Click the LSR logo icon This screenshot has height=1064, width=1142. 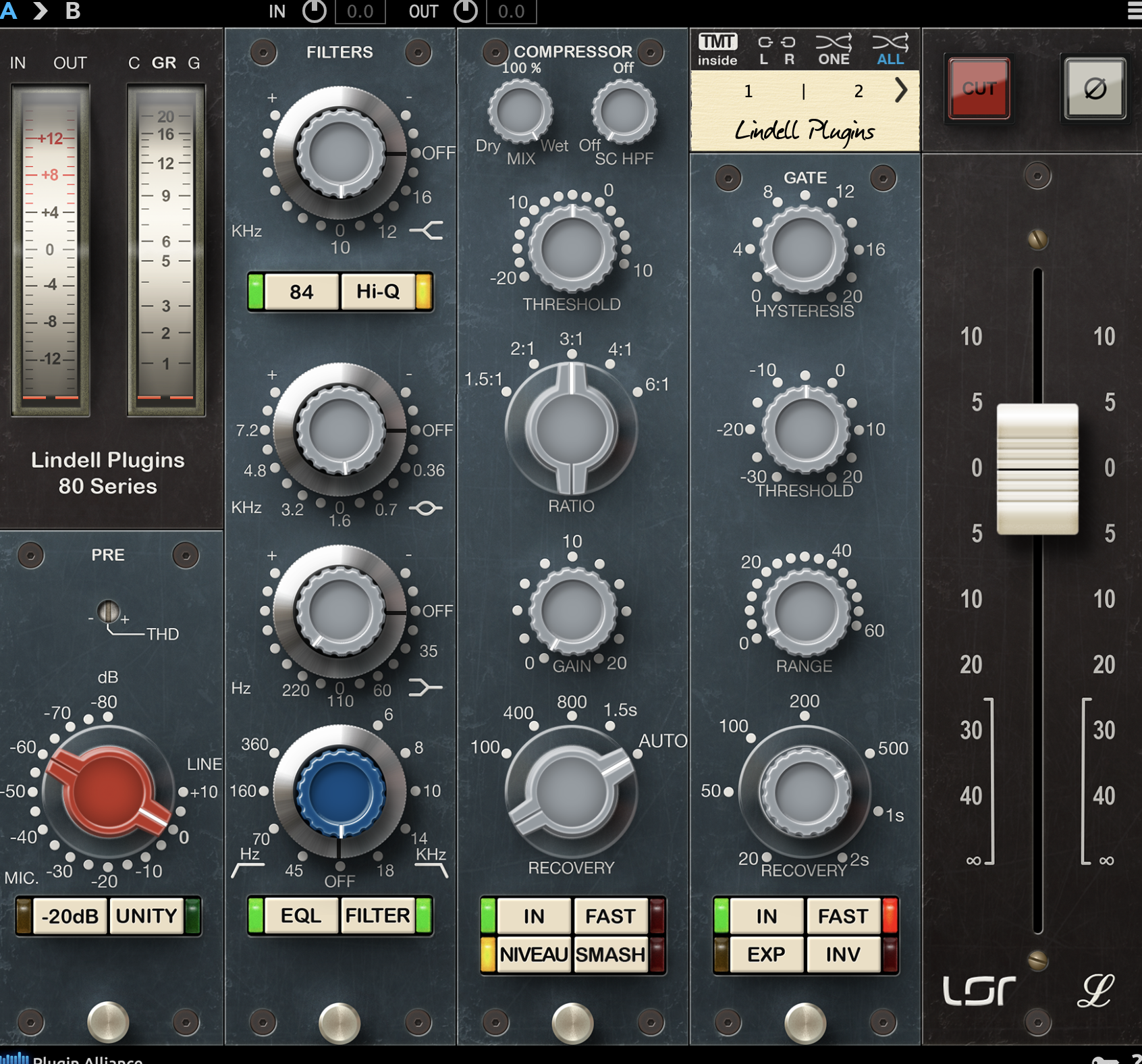(x=979, y=990)
